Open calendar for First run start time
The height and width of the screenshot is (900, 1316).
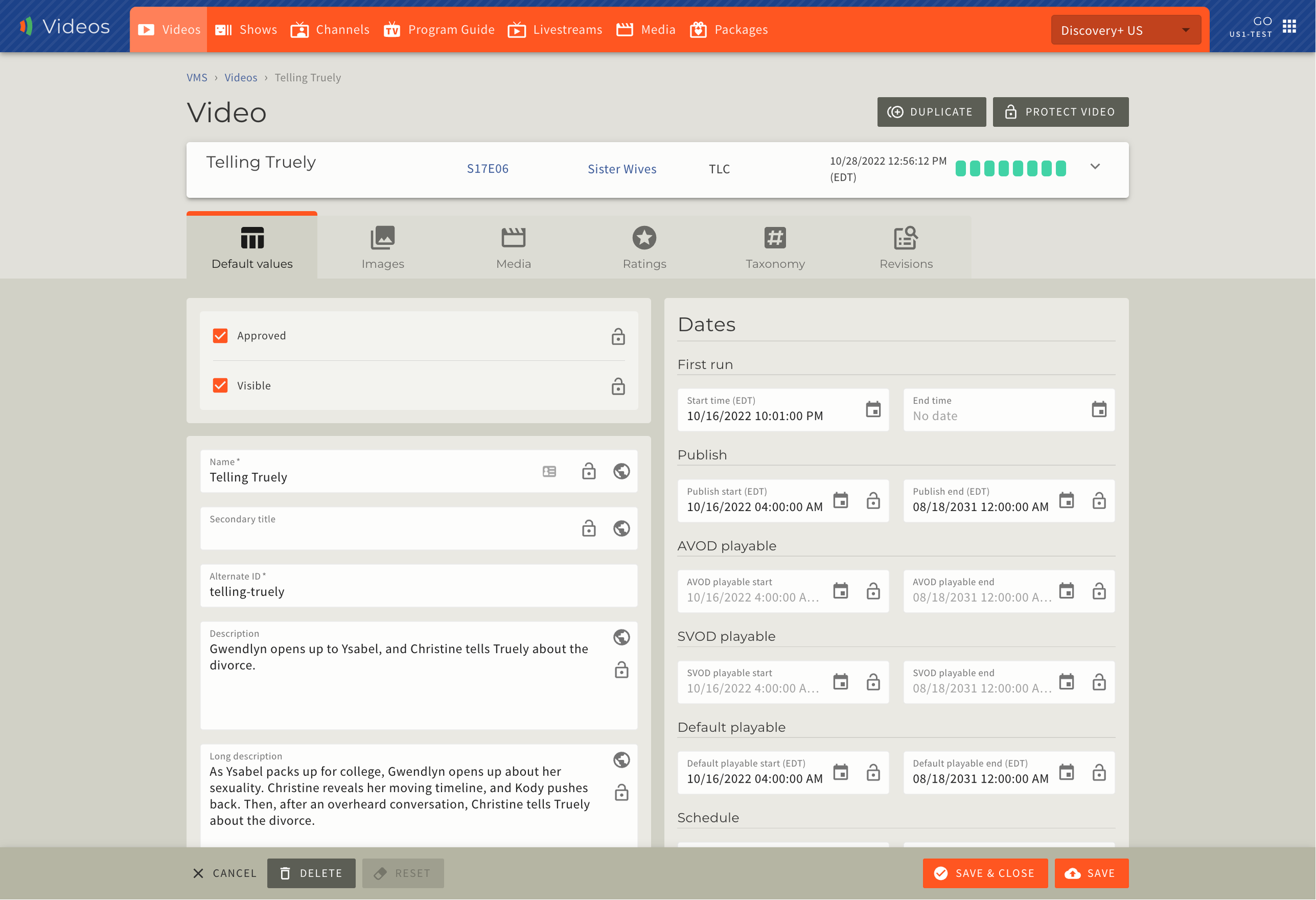[x=873, y=410]
